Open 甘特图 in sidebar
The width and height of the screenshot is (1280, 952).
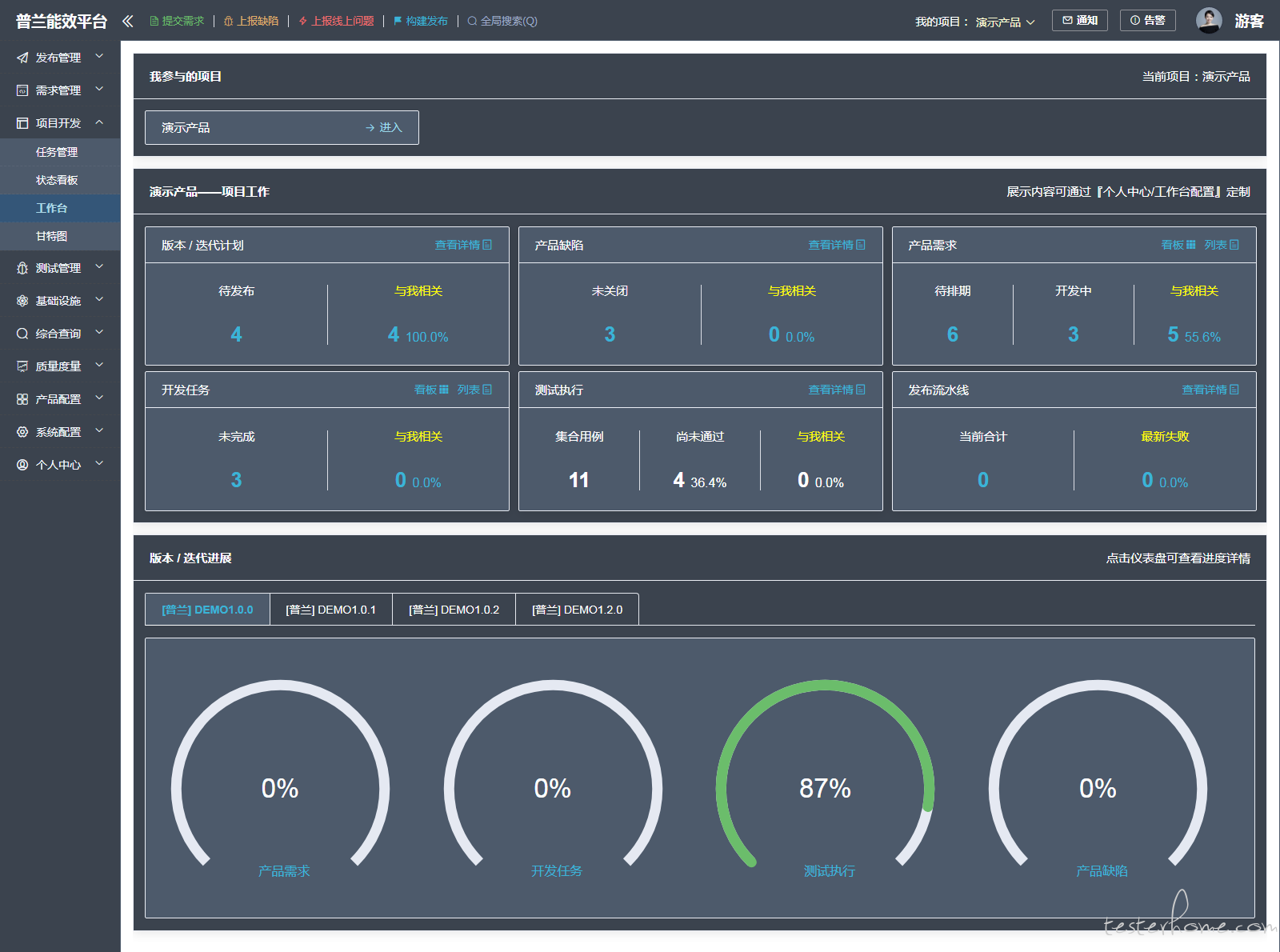60,236
